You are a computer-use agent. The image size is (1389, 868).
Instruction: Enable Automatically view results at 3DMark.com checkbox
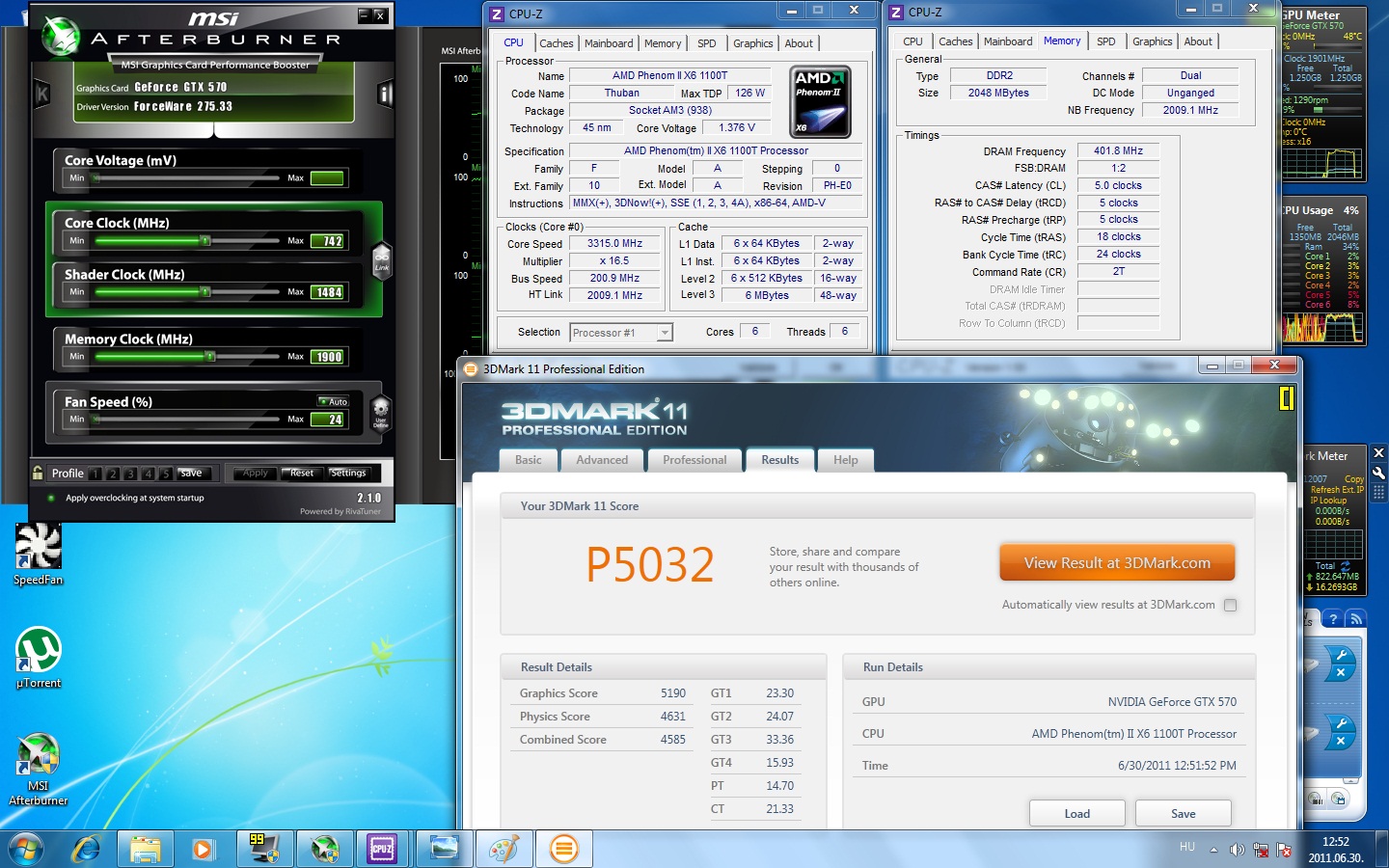pos(1230,606)
